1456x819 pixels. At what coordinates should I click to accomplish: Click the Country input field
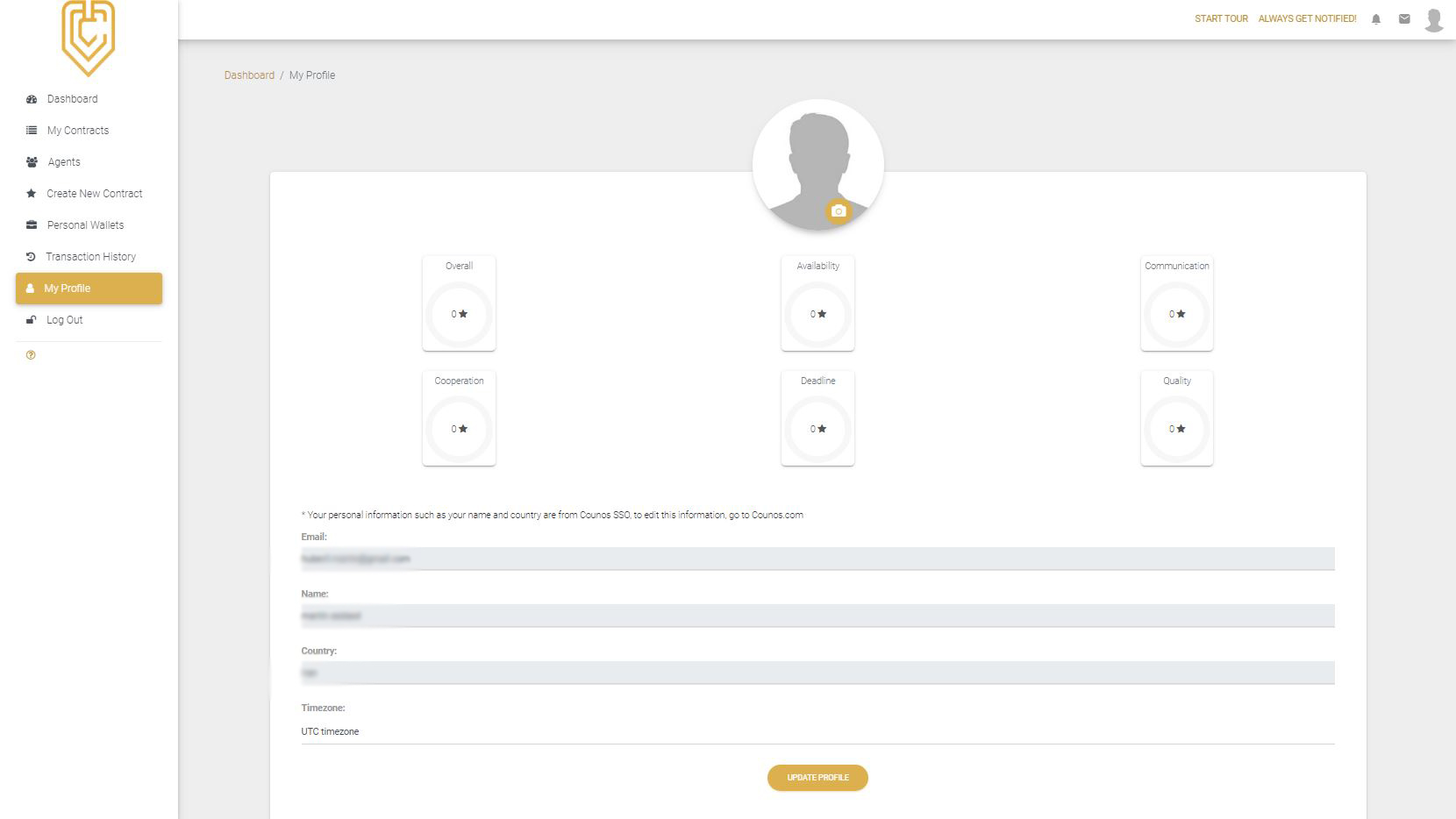pos(817,673)
